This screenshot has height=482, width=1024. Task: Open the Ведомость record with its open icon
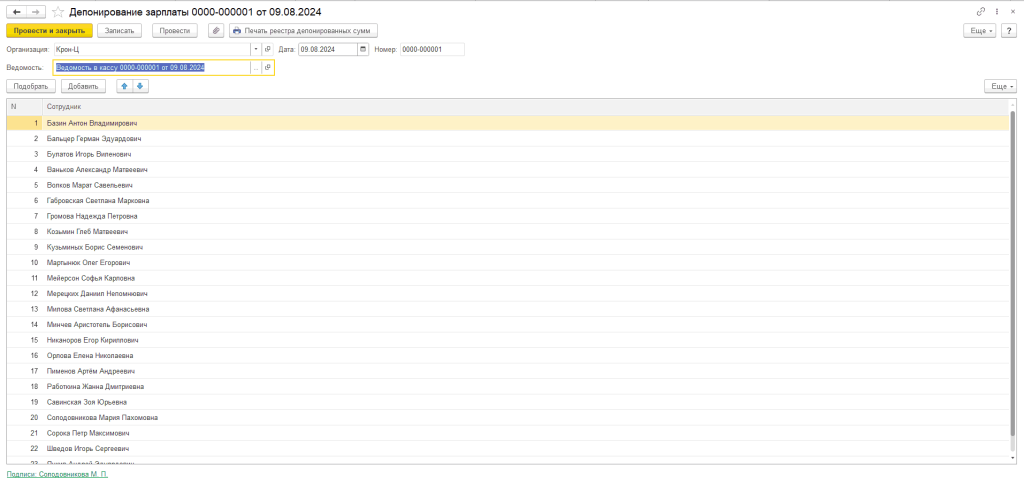click(267, 67)
